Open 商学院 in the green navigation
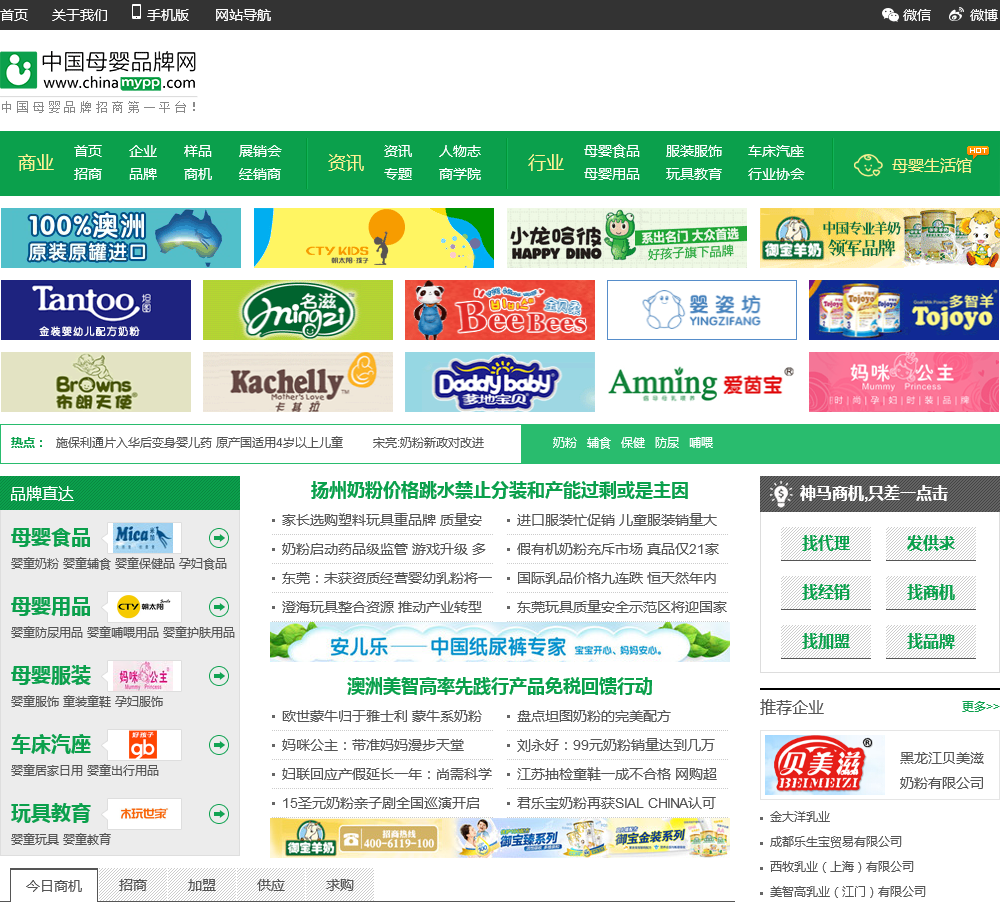 (459, 174)
